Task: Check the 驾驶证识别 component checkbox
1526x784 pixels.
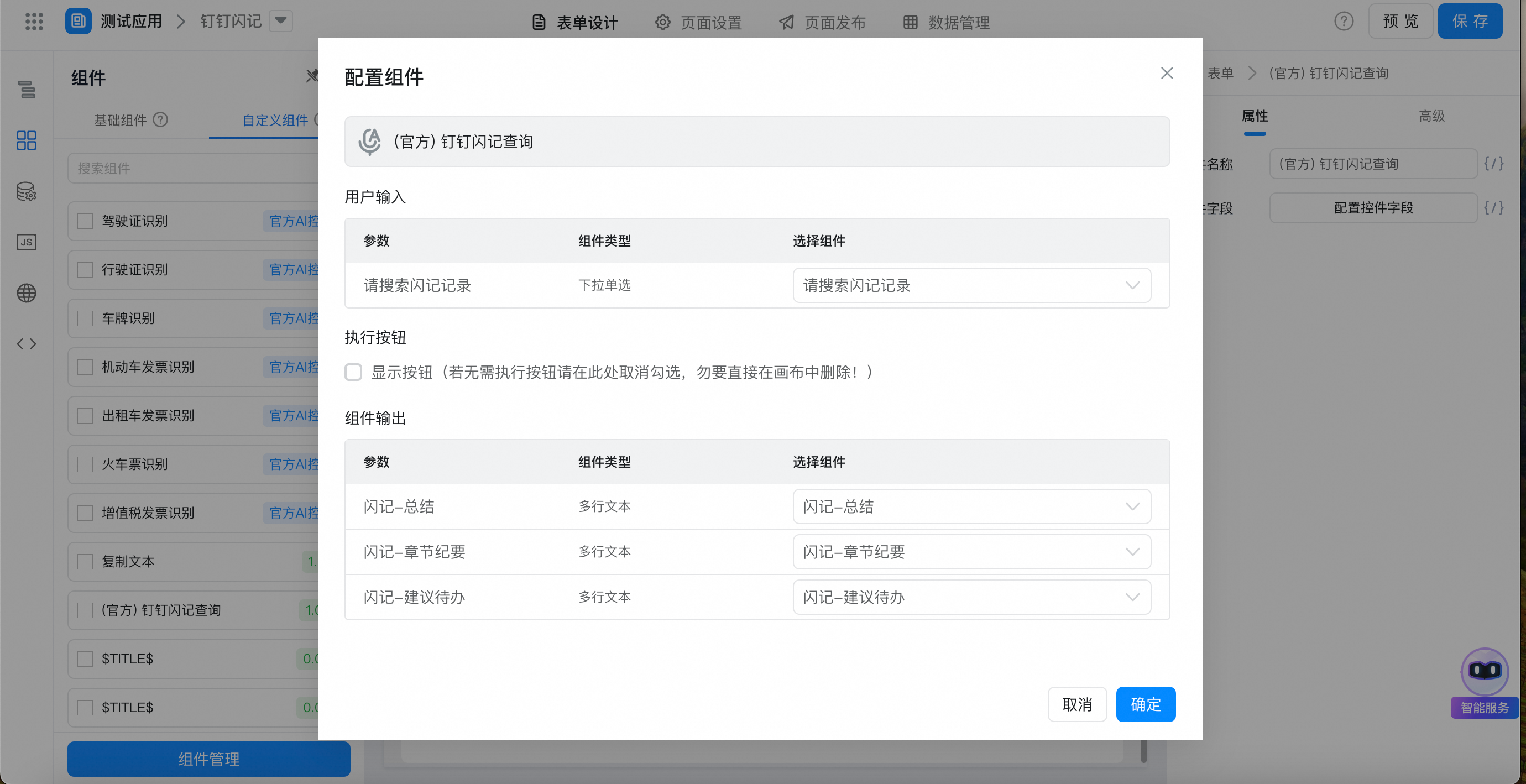Action: [85, 221]
